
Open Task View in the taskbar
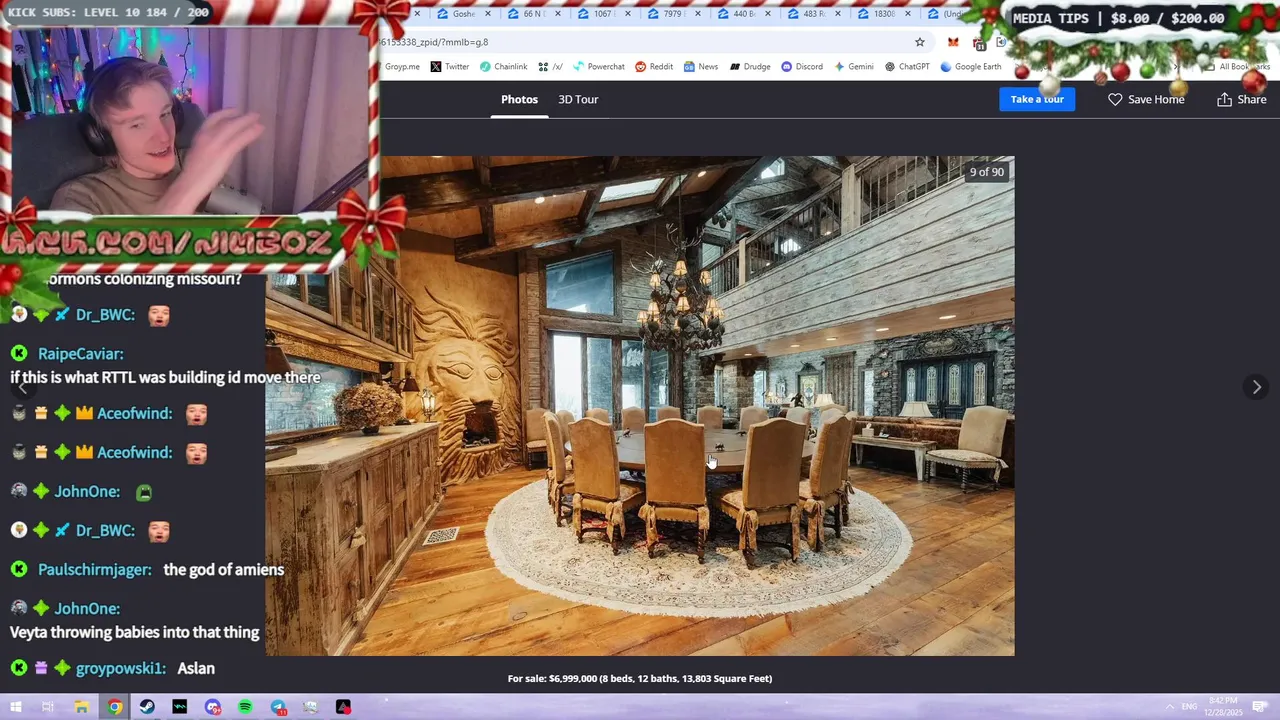48,707
